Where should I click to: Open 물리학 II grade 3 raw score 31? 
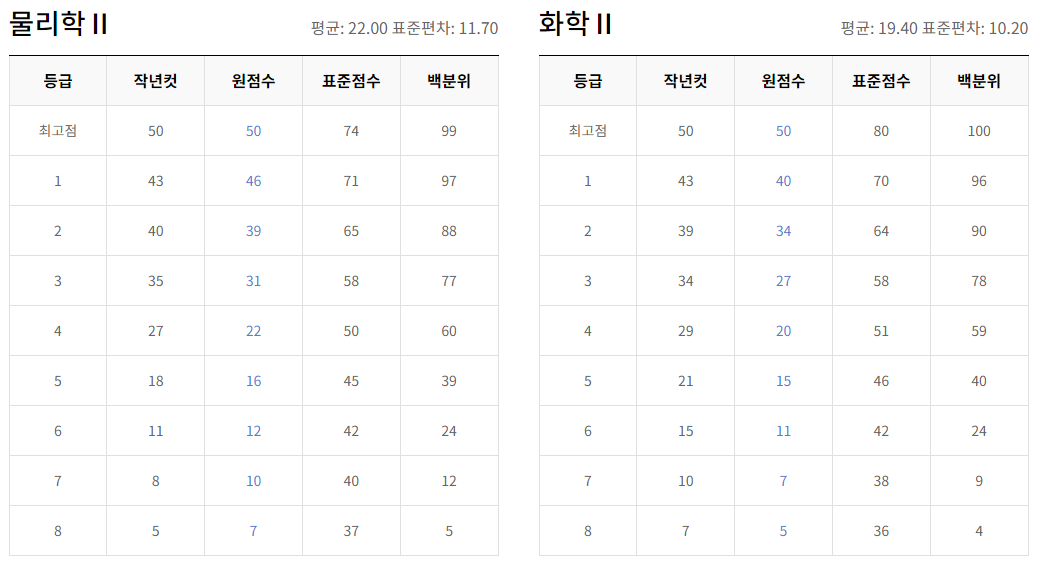tap(253, 281)
